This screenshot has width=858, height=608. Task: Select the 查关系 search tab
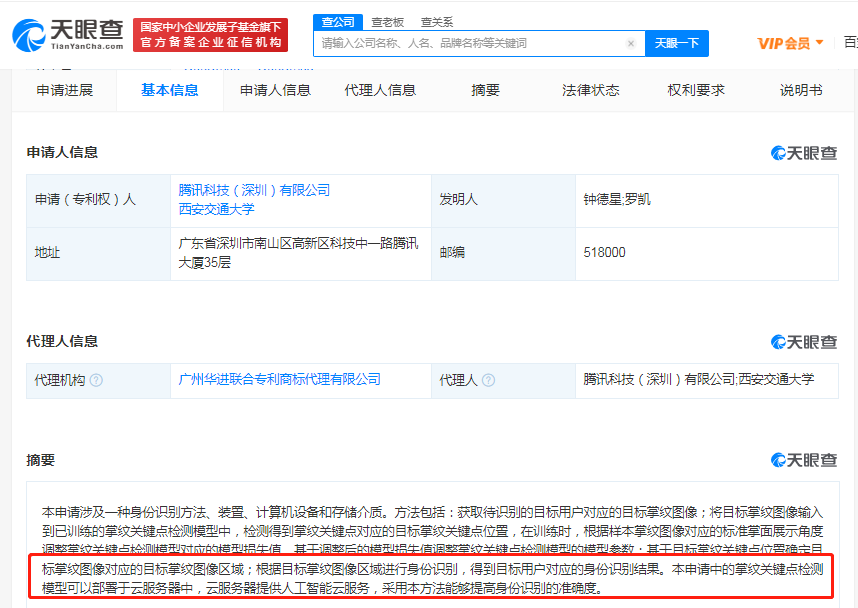point(437,22)
